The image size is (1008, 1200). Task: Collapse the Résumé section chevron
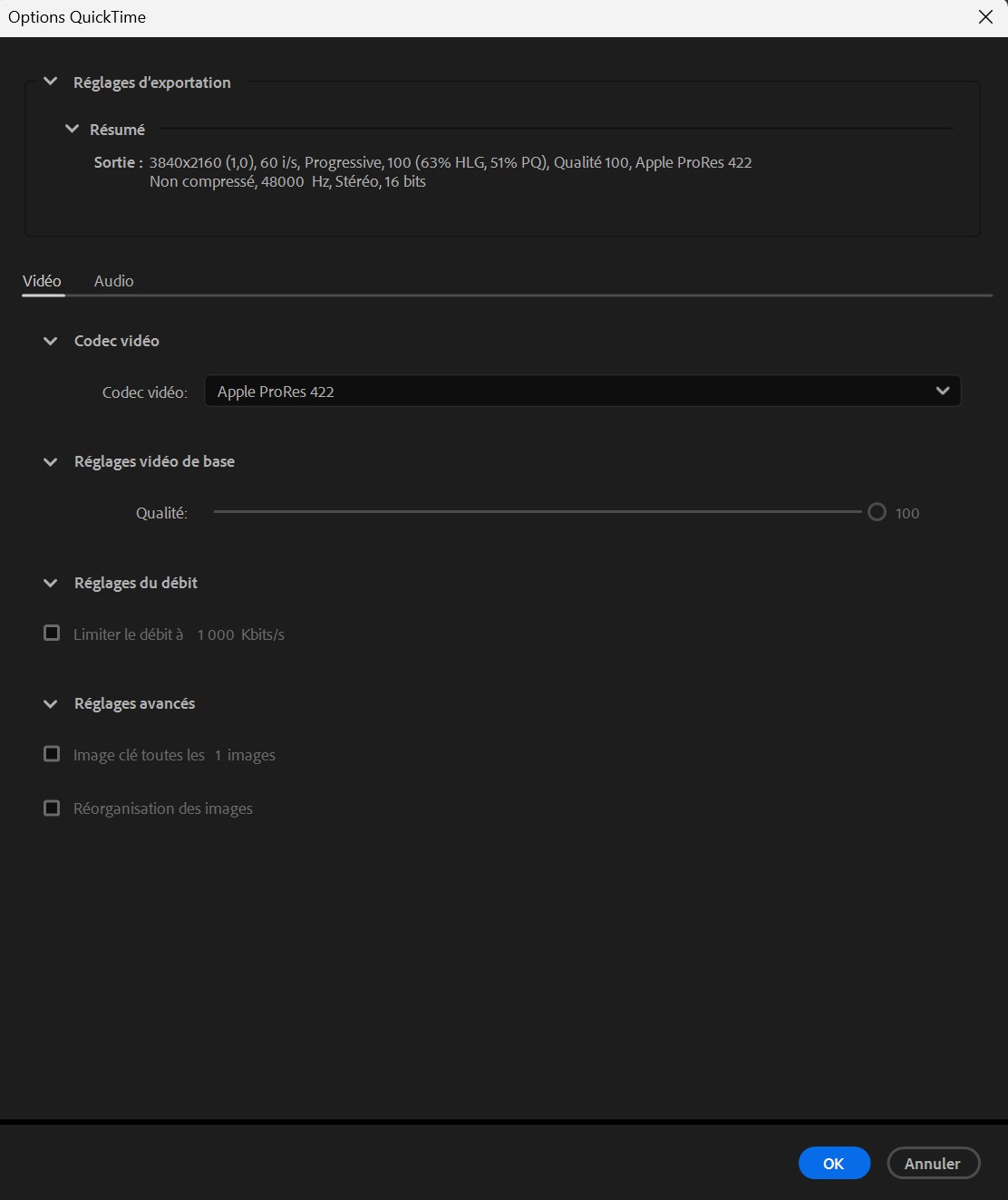pos(72,129)
